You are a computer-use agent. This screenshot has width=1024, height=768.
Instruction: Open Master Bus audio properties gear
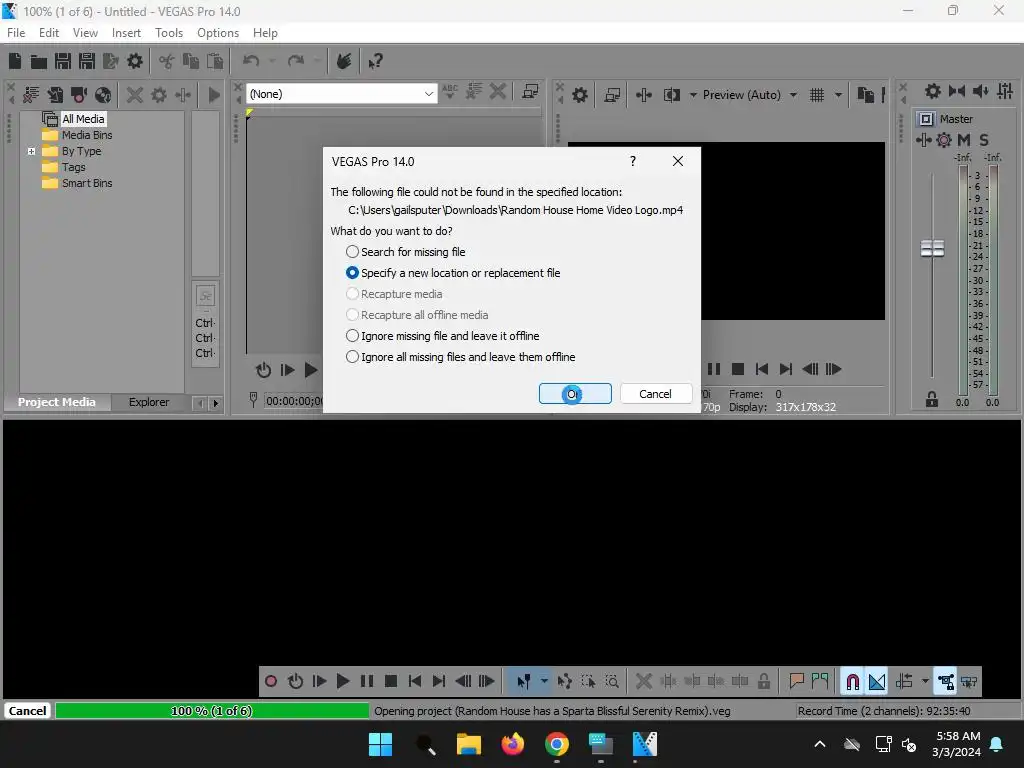pyautogui.click(x=933, y=91)
